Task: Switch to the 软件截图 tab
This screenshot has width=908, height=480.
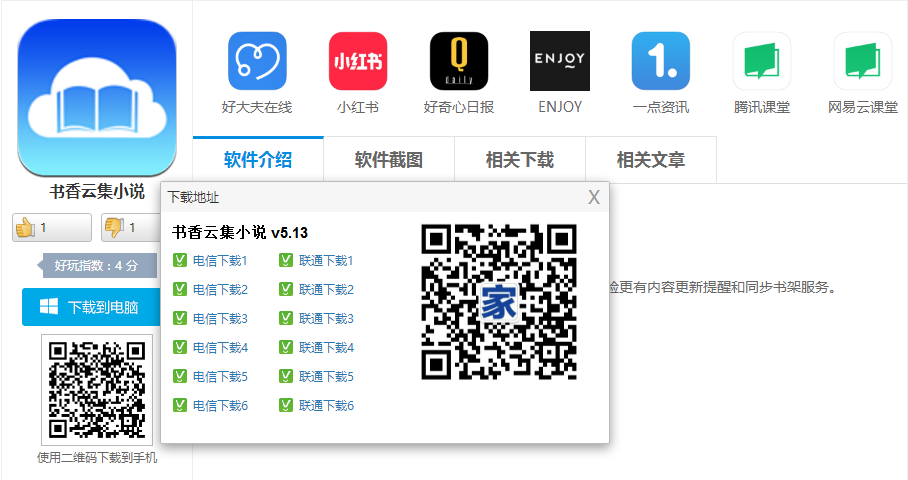Action: click(389, 160)
